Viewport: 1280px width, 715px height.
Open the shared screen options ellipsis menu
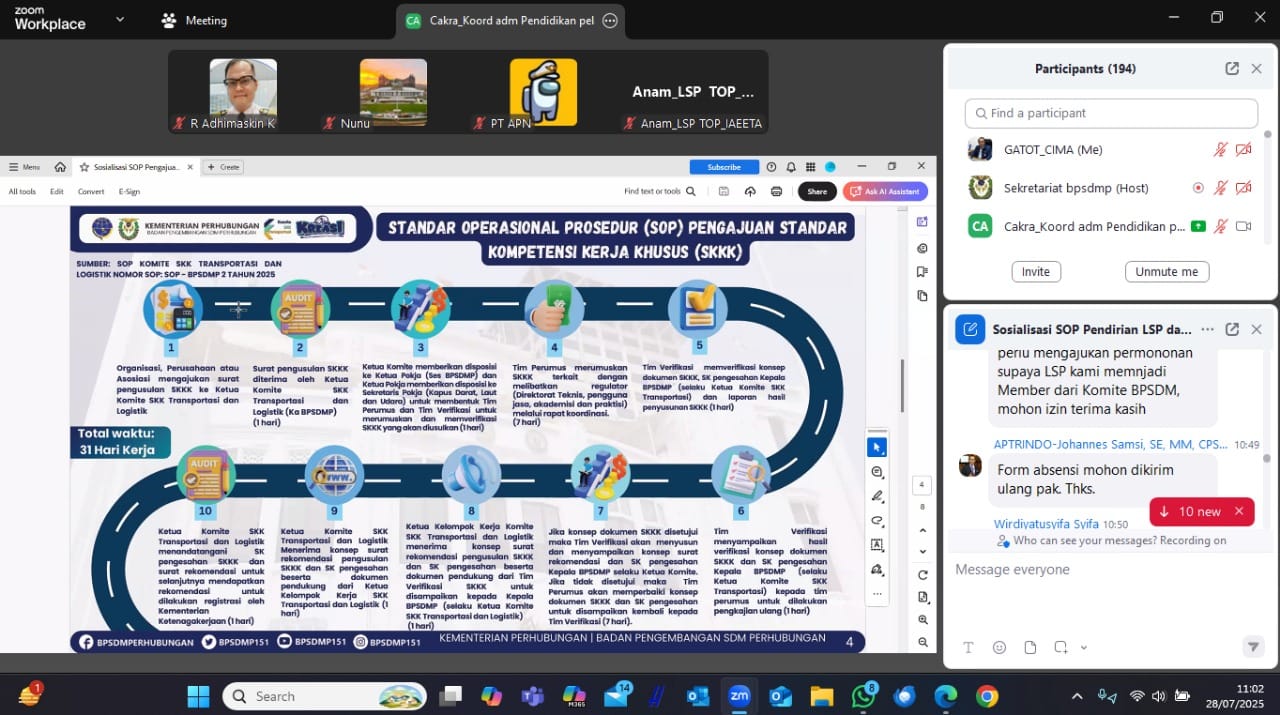click(x=610, y=20)
